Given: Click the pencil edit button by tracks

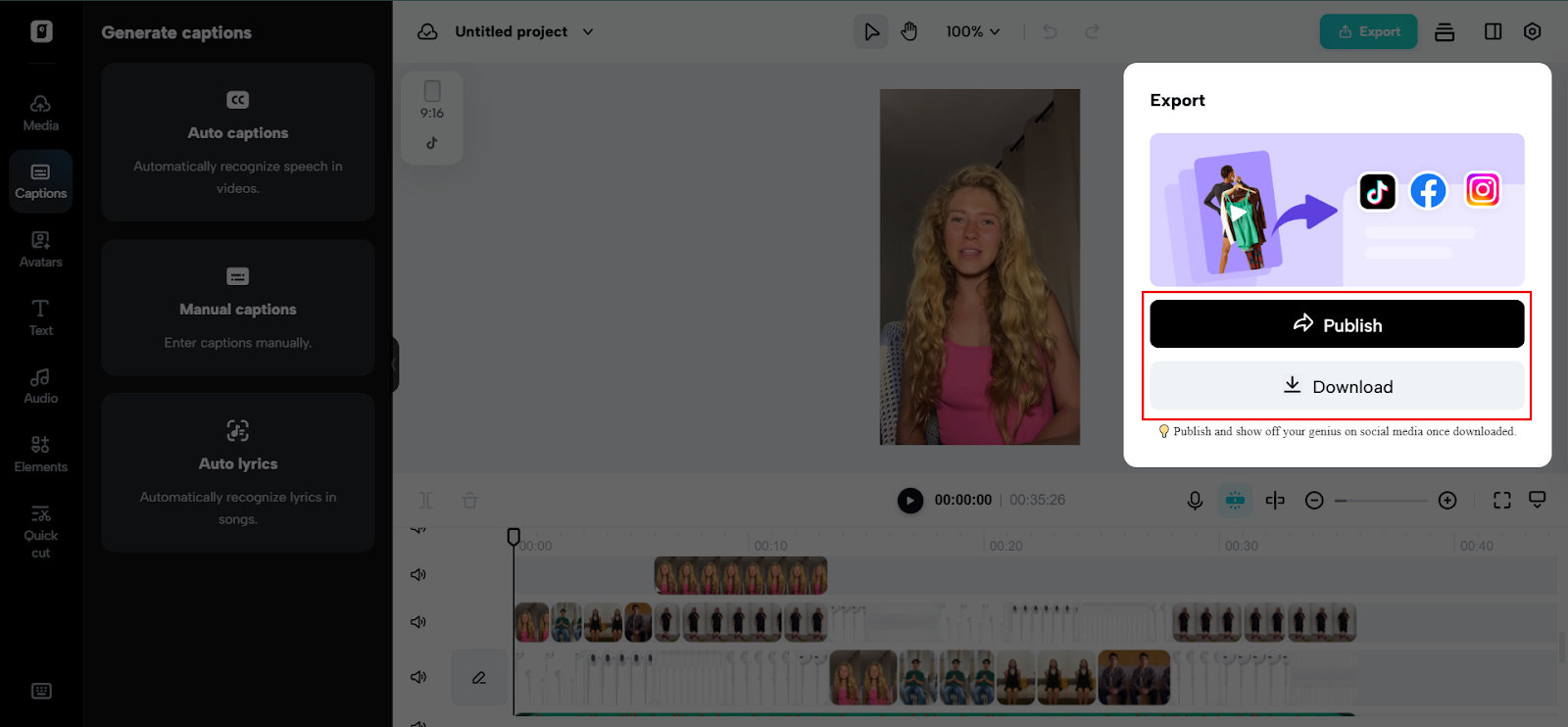Looking at the screenshot, I should click(479, 677).
